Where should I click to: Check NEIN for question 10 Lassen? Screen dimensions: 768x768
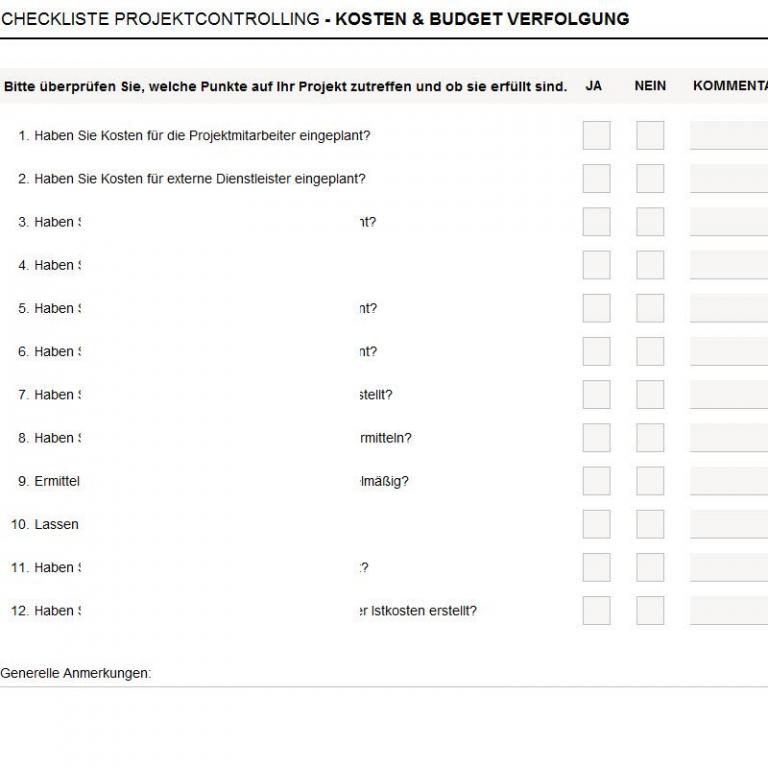point(650,524)
